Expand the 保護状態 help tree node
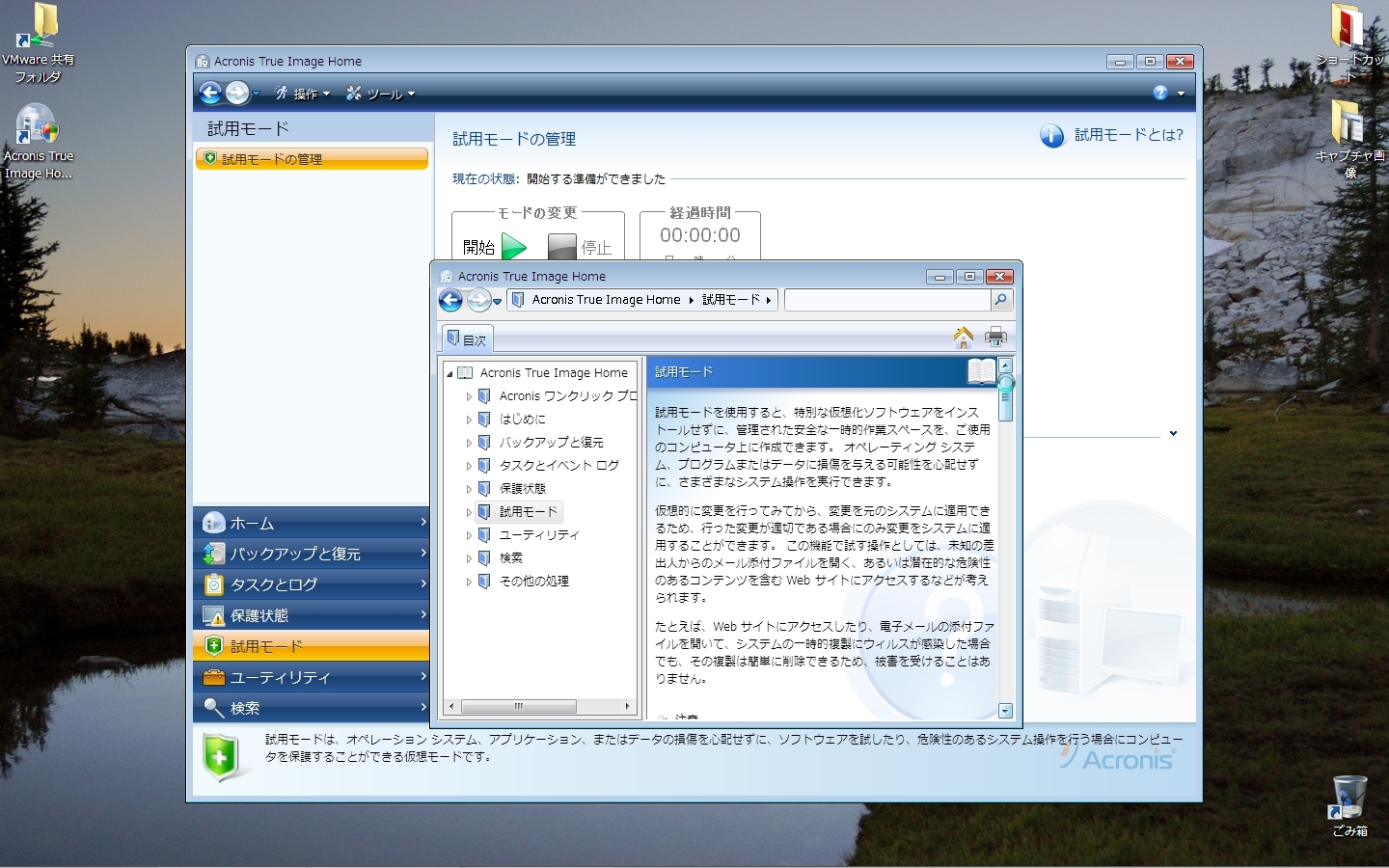This screenshot has height=868, width=1389. (x=469, y=489)
